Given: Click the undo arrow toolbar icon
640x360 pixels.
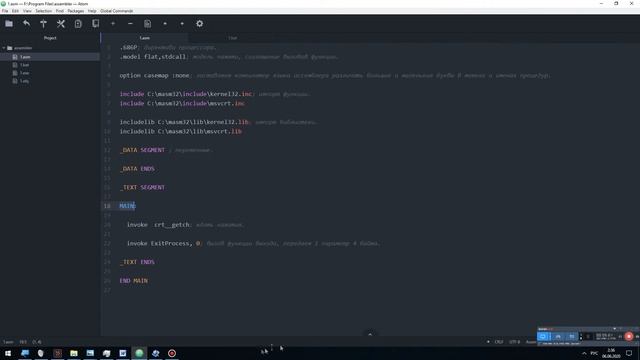Looking at the screenshot, I should [x=27, y=24].
